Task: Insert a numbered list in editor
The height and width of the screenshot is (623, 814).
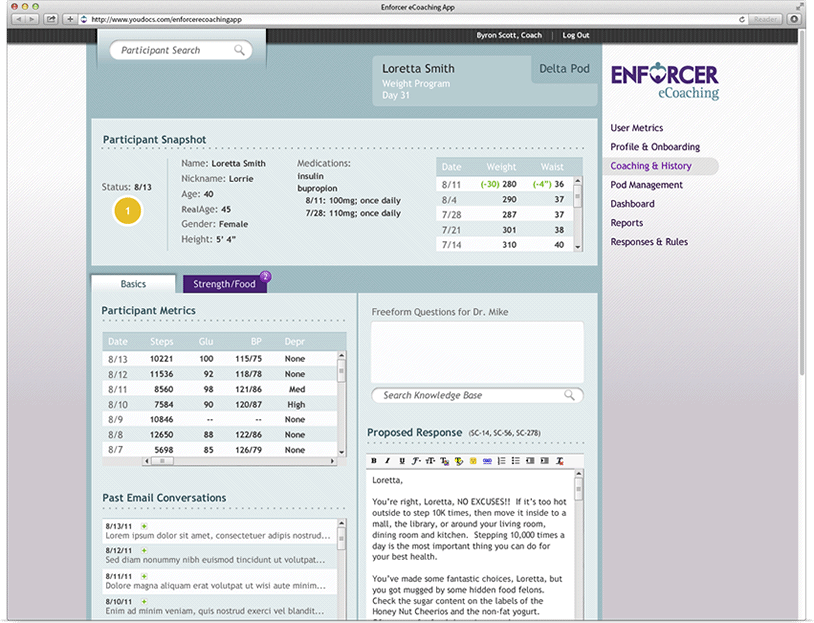Action: [x=501, y=461]
